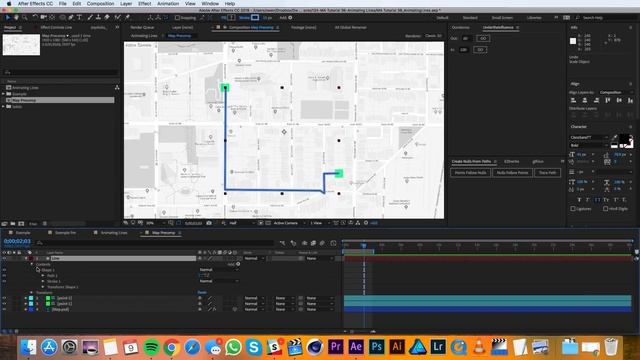Image resolution: width=640 pixels, height=360 pixels.
Task: Toggle Shape 1 visibility eye
Action: pos(4,270)
